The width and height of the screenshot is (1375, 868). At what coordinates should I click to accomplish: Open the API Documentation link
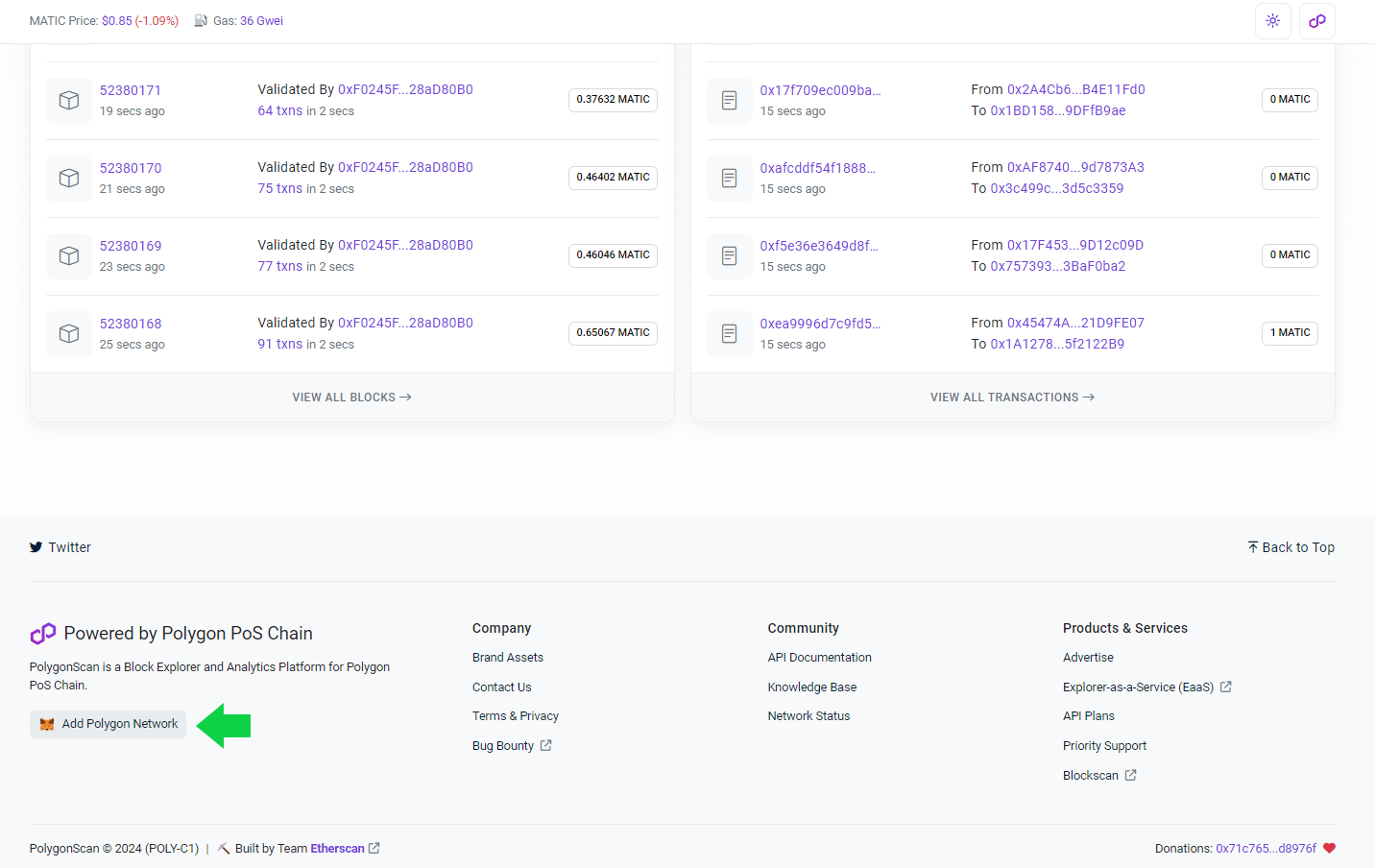click(x=819, y=658)
